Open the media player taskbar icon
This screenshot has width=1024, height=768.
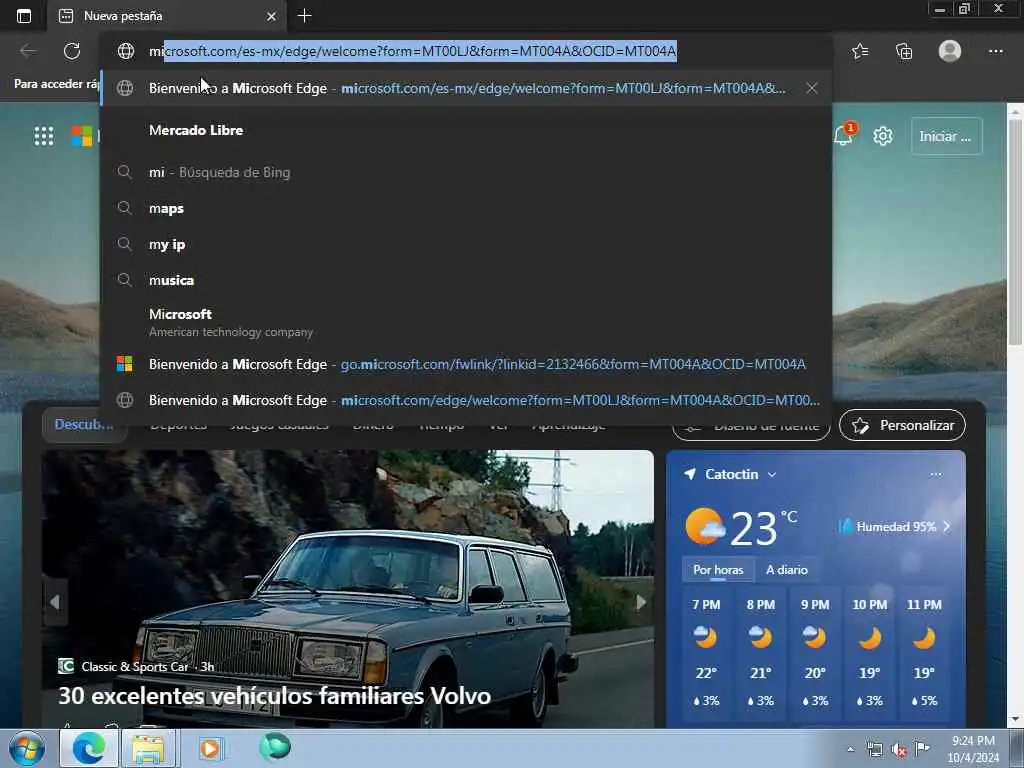[210, 748]
